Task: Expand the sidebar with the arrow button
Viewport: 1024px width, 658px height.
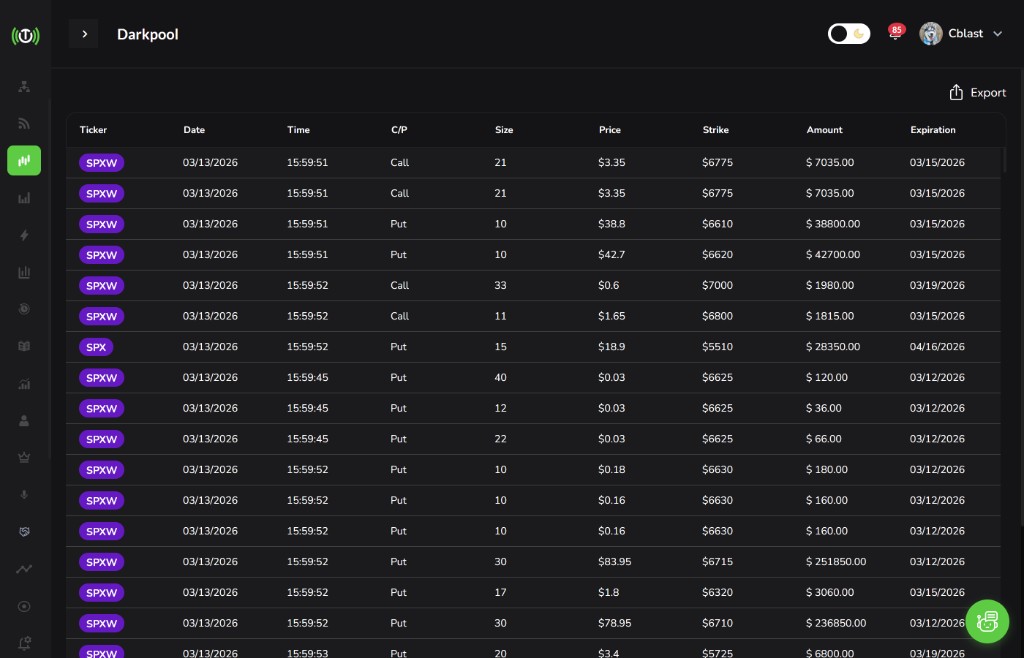Action: (84, 34)
